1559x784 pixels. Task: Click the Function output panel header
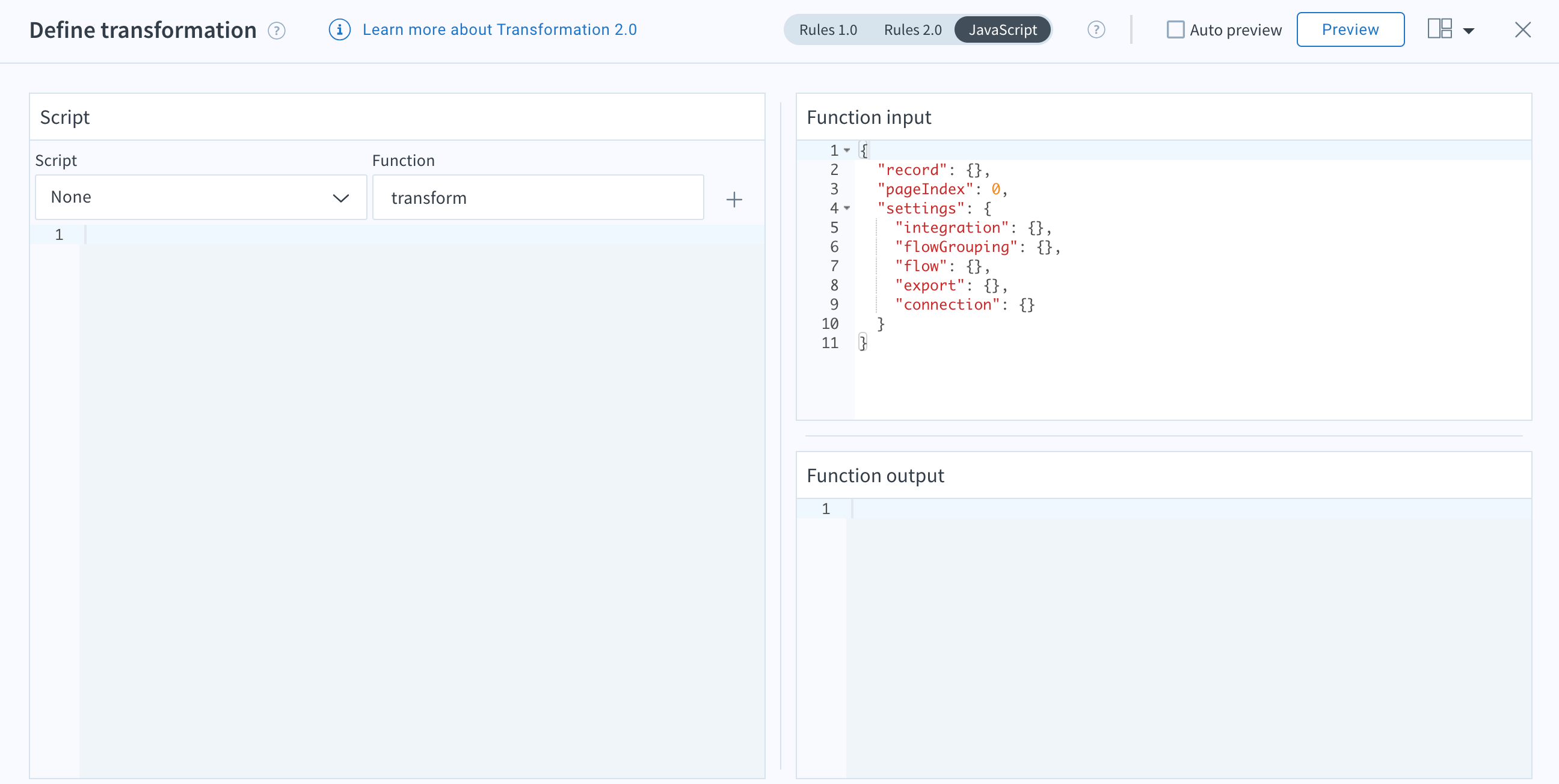[1164, 476]
